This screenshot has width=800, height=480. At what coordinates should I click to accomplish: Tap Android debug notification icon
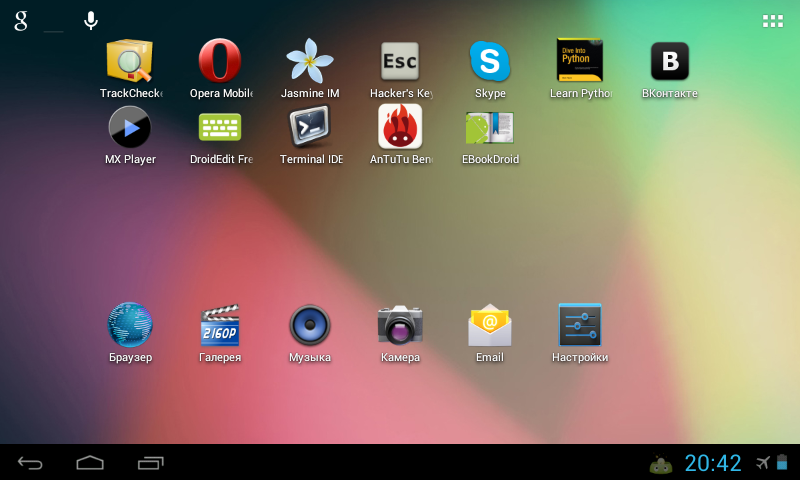(x=661, y=464)
